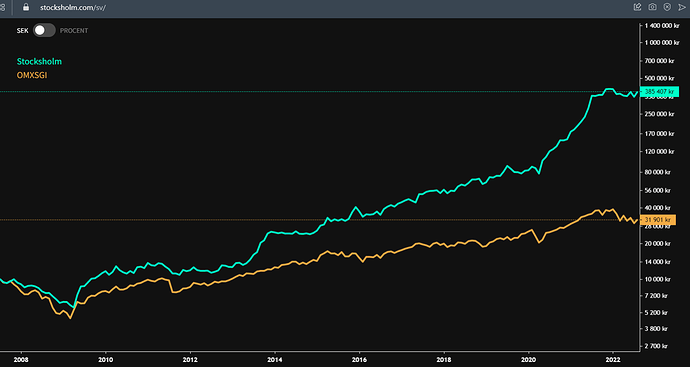This screenshot has width=690, height=367.
Task: Click the 2018 label on time axis
Action: (444, 359)
